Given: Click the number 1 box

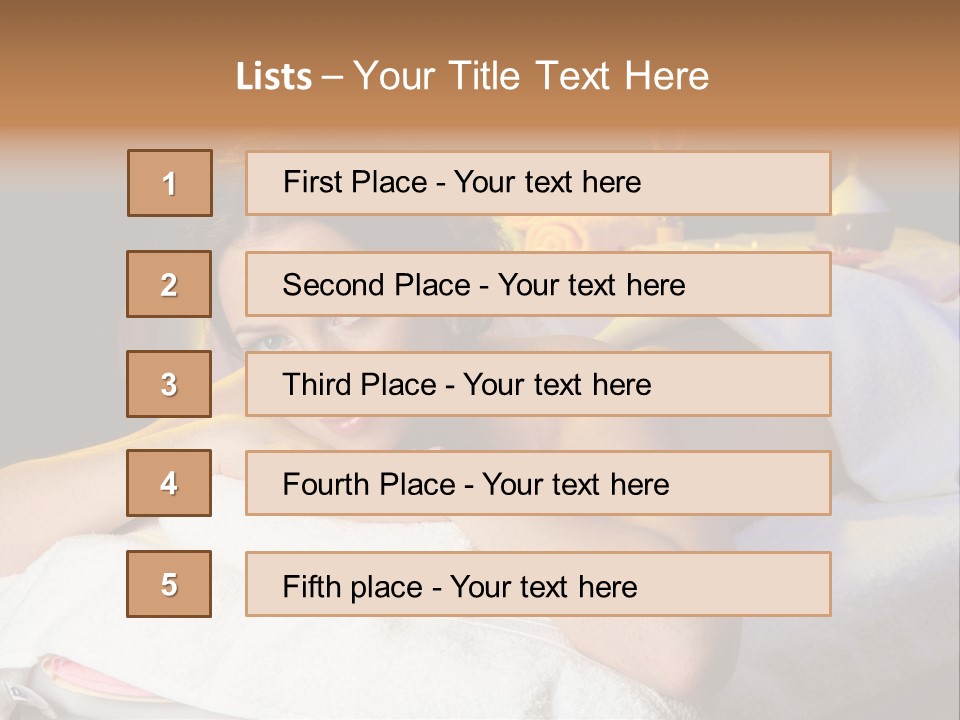Looking at the screenshot, I should (170, 183).
